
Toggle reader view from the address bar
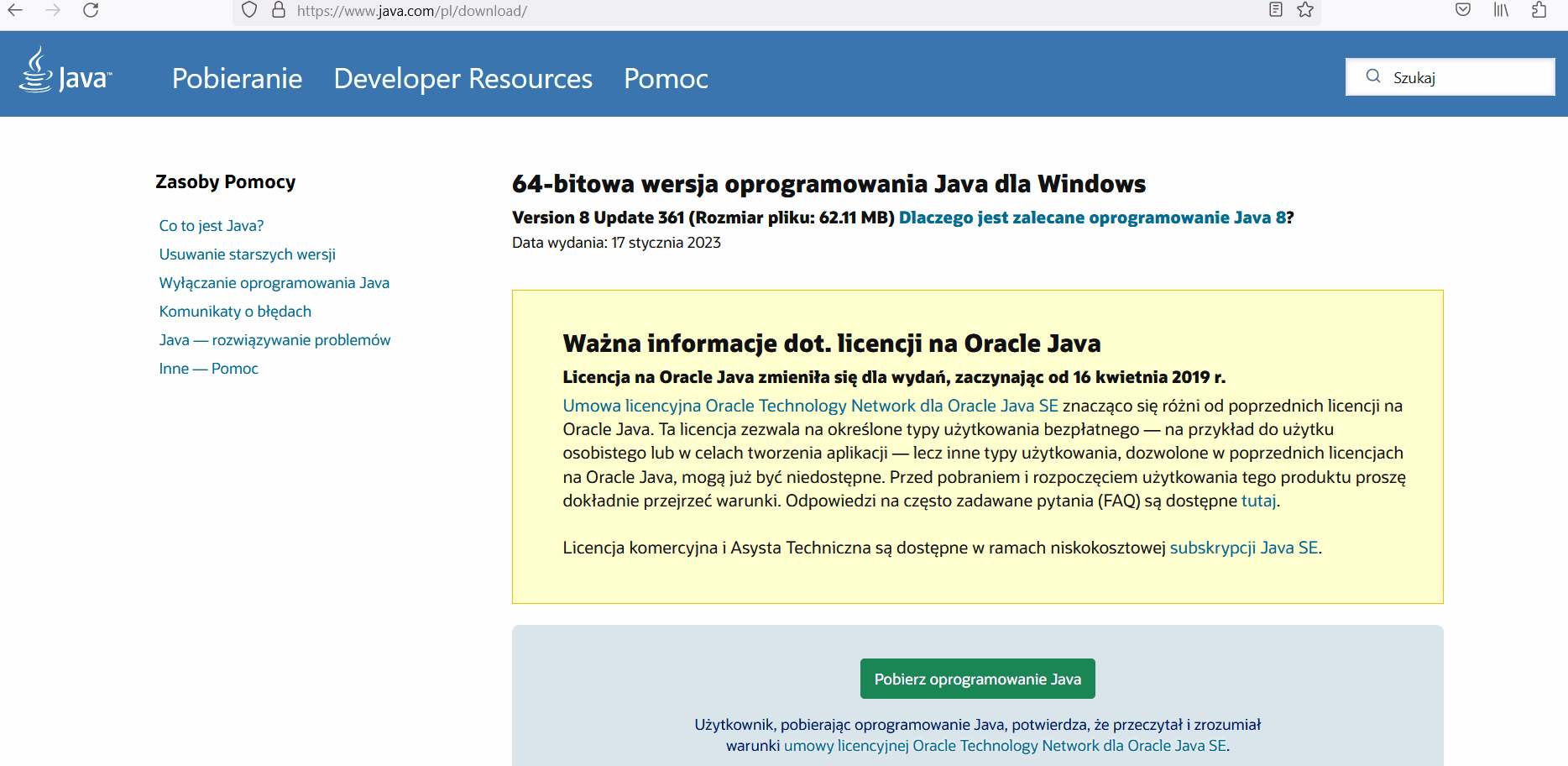[x=1275, y=10]
